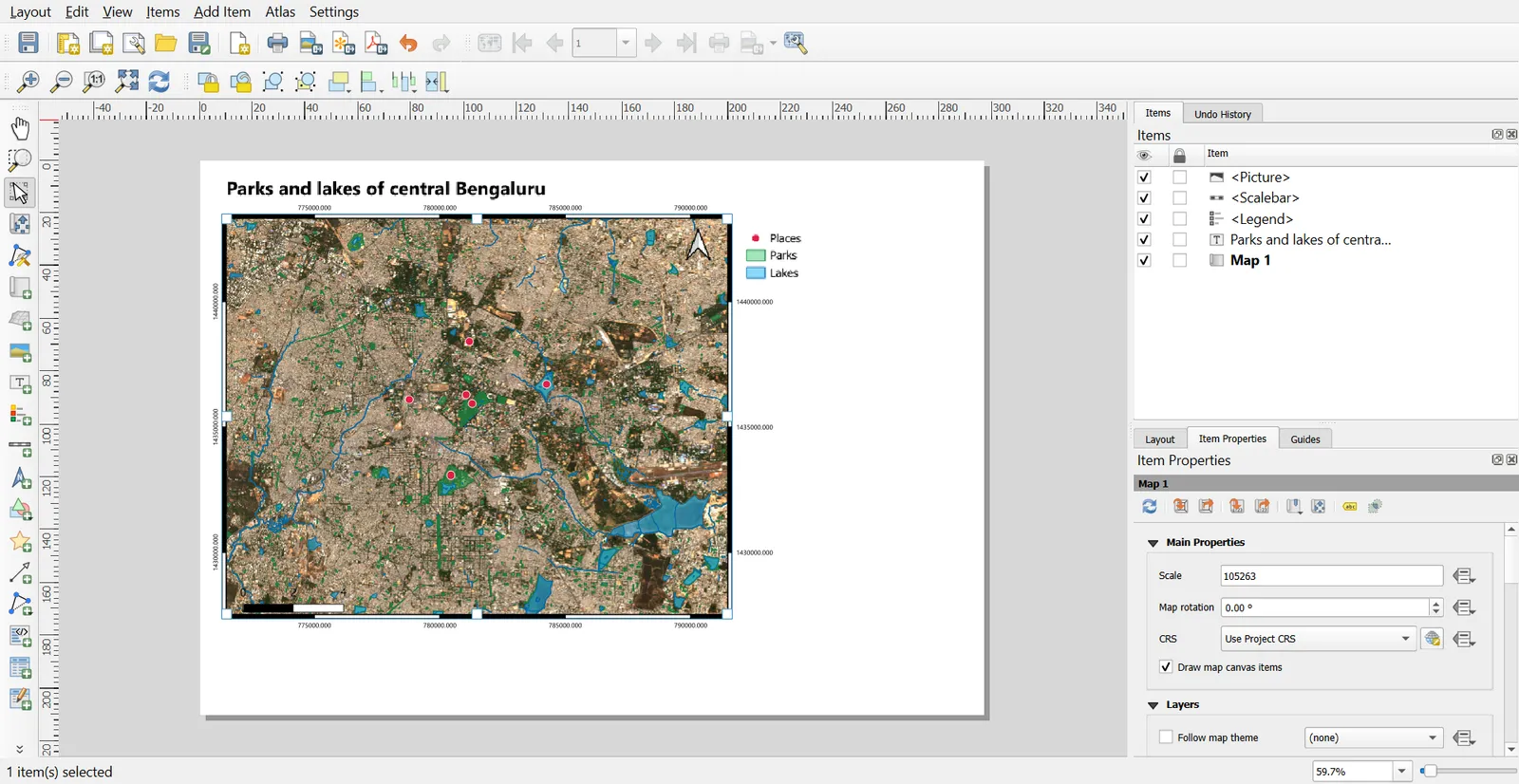Click the data-defined override button for Scale
Image resolution: width=1519 pixels, height=784 pixels.
[1465, 576]
